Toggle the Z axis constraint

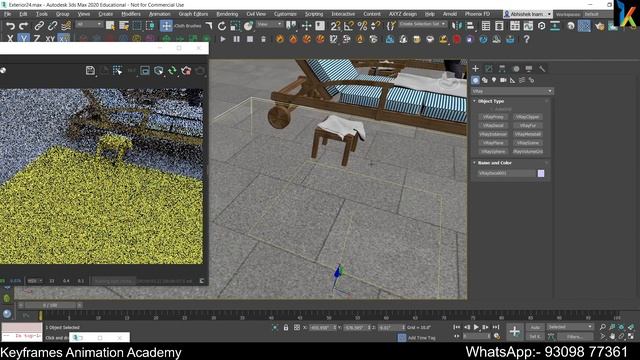[37, 39]
